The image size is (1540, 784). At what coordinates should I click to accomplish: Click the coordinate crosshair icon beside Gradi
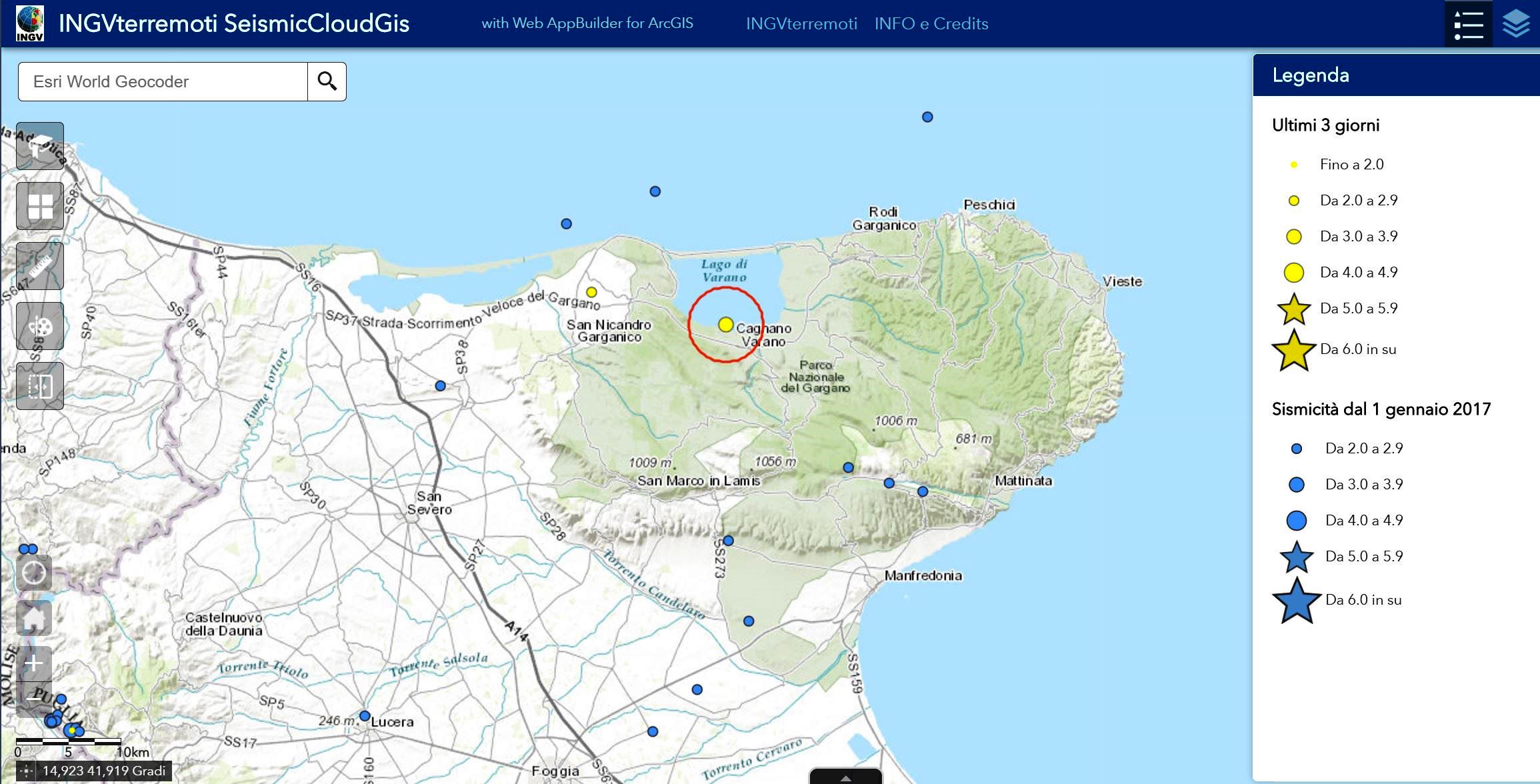coord(25,771)
